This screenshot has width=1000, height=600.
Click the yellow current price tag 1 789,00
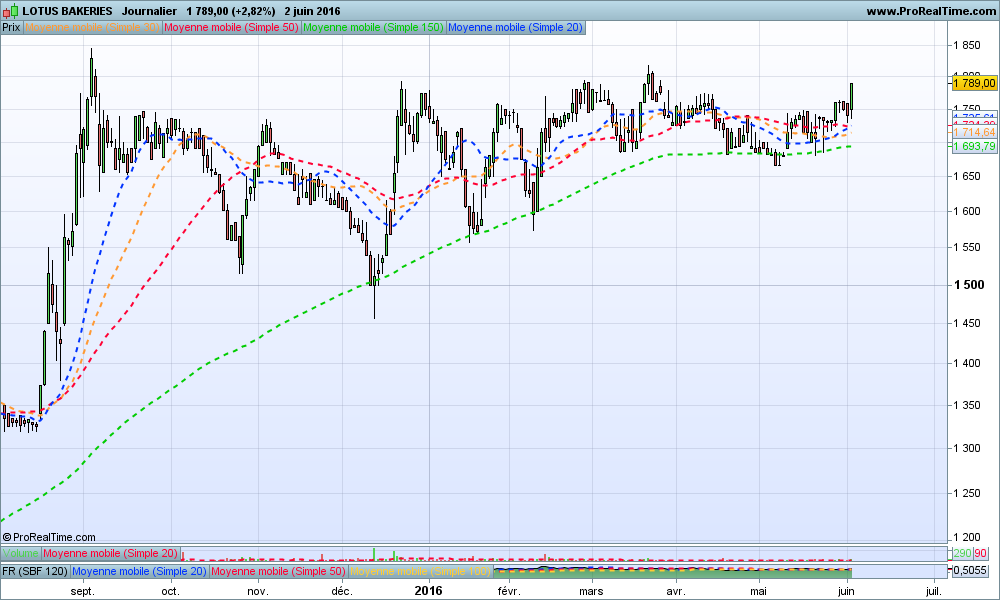tap(974, 83)
